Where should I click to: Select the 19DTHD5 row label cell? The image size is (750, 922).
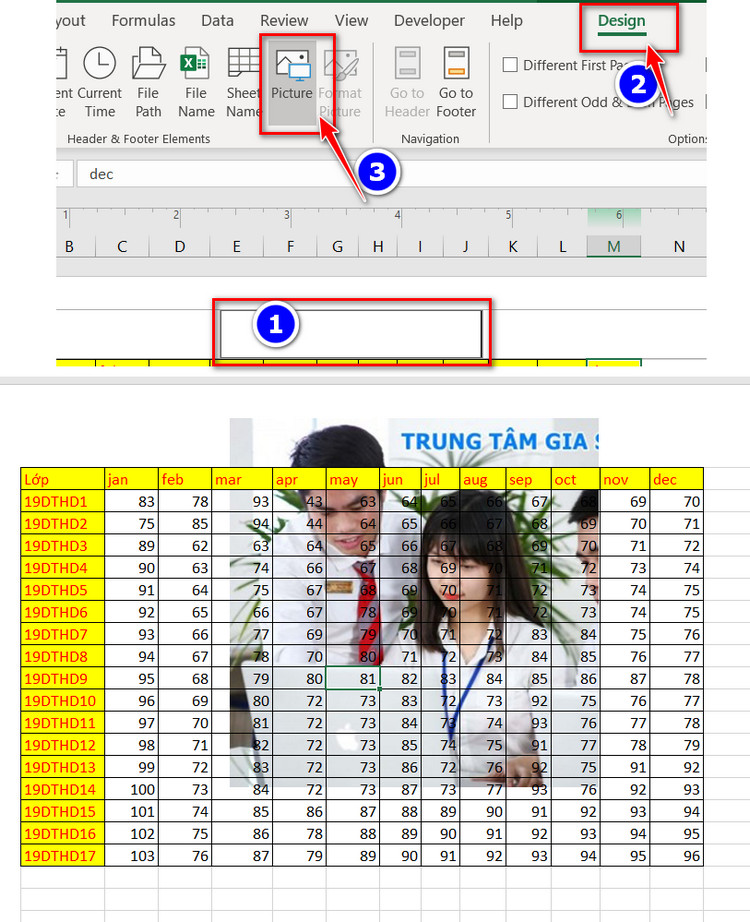click(62, 590)
